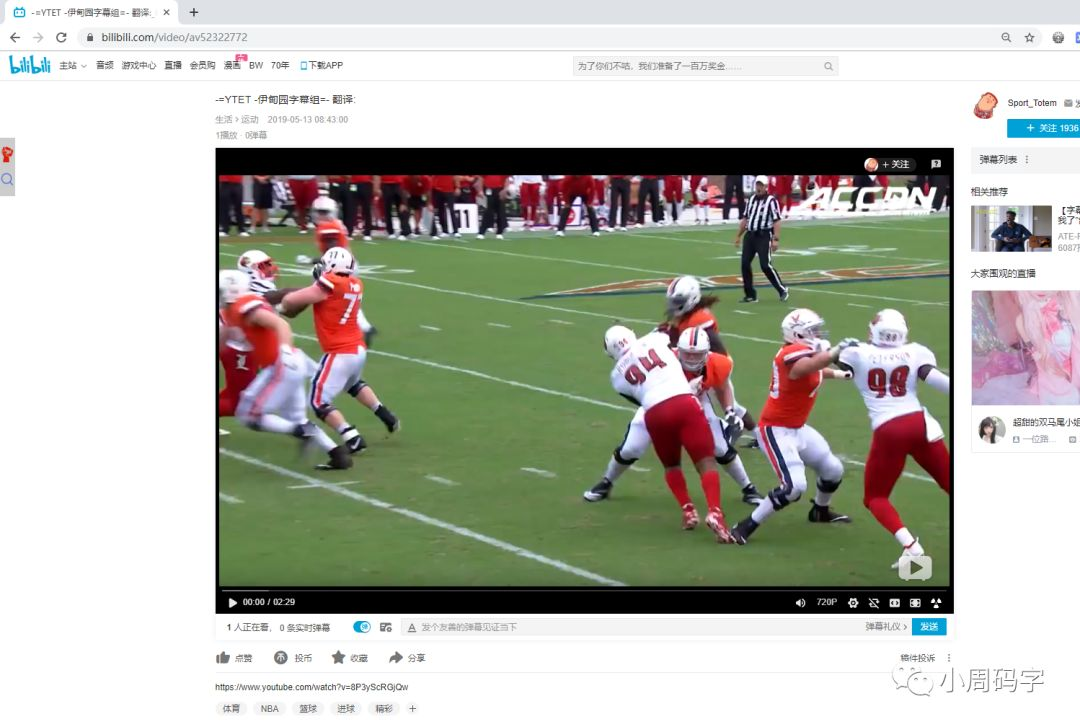This screenshot has width=1080, height=727.
Task: Click the left sidebar search icon
Action: point(8,180)
